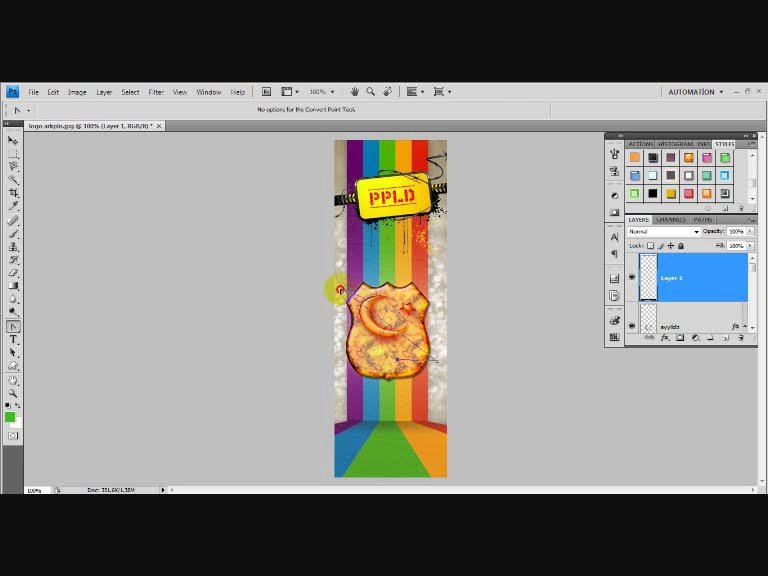Select the History Brush tool
The image size is (768, 576).
click(13, 260)
